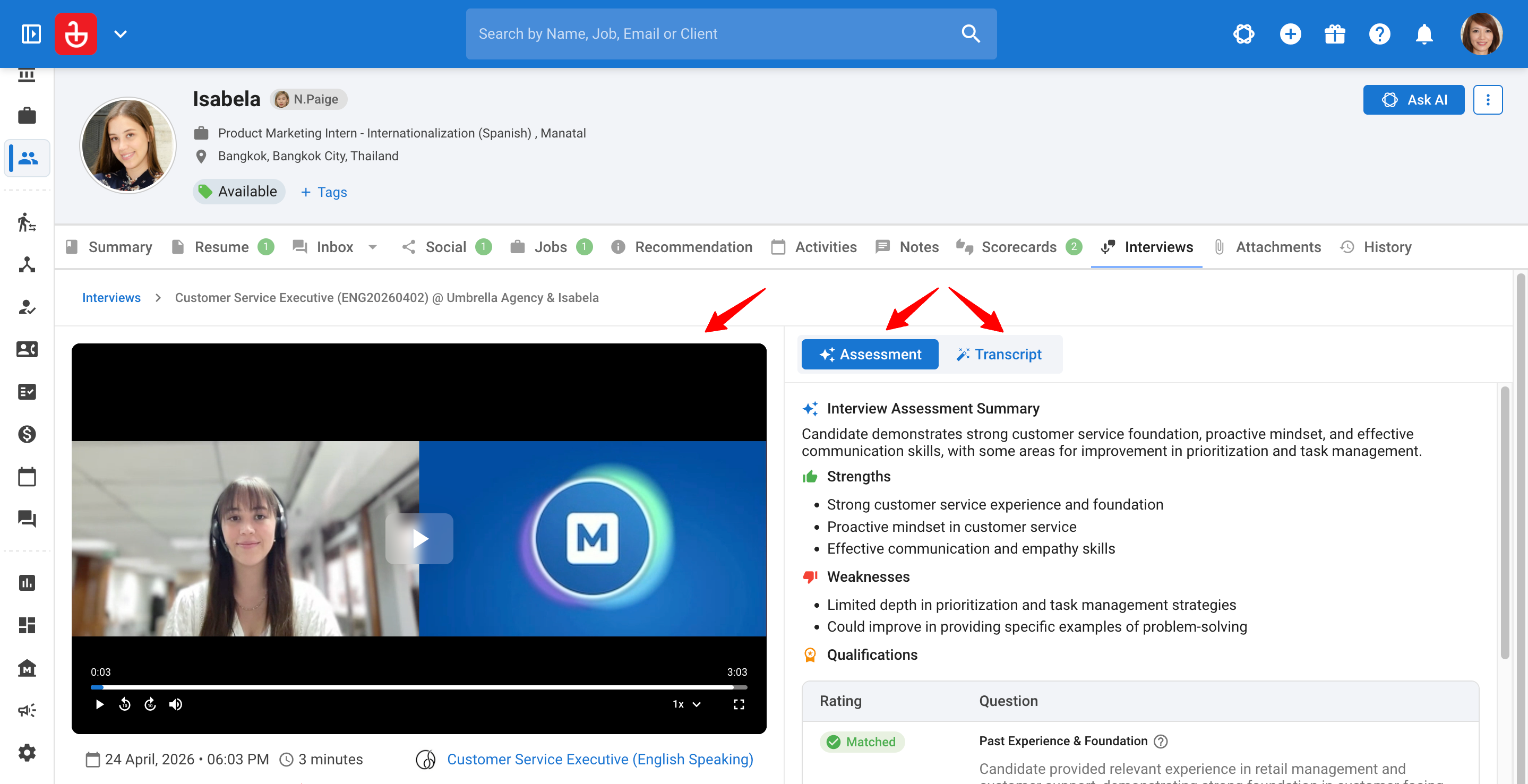
Task: Click the red Manatal logo
Action: click(x=76, y=34)
